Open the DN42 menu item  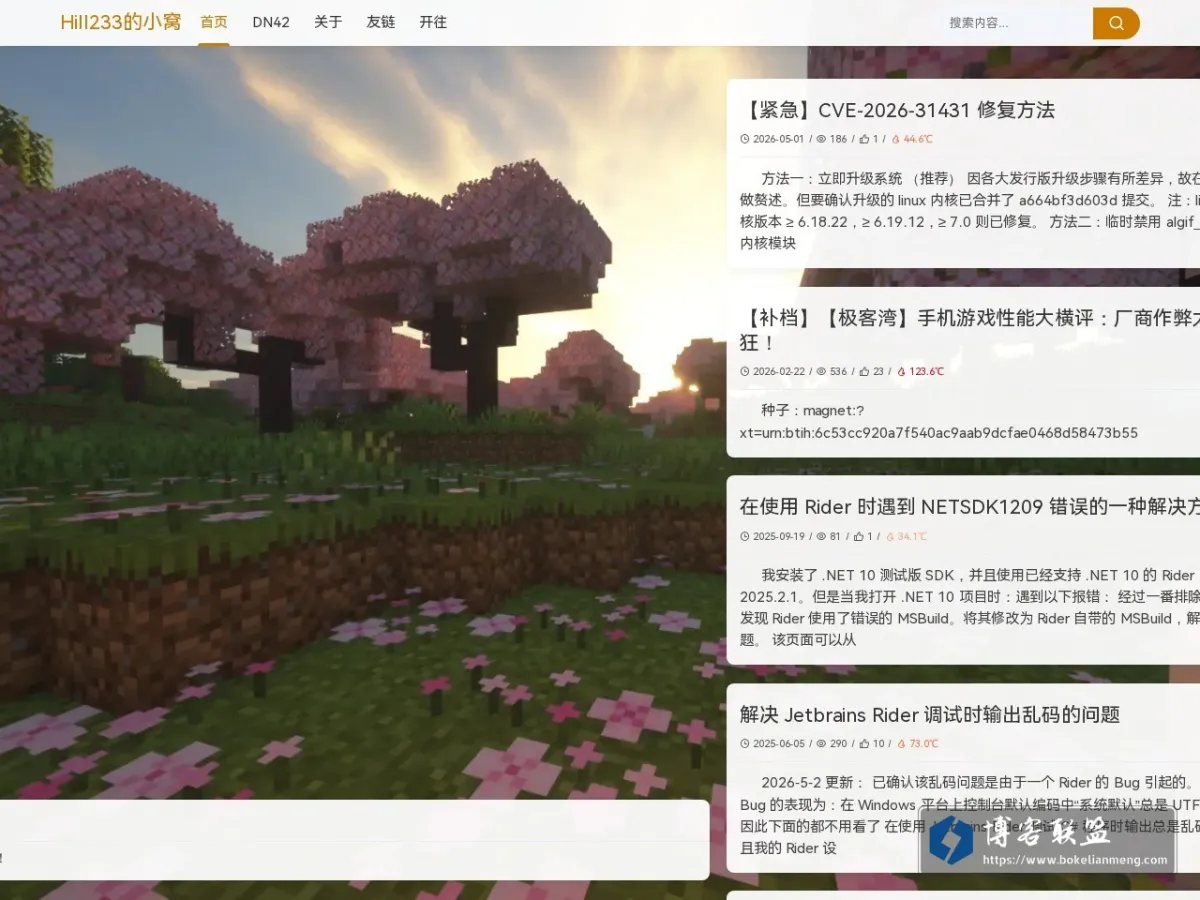pos(271,22)
